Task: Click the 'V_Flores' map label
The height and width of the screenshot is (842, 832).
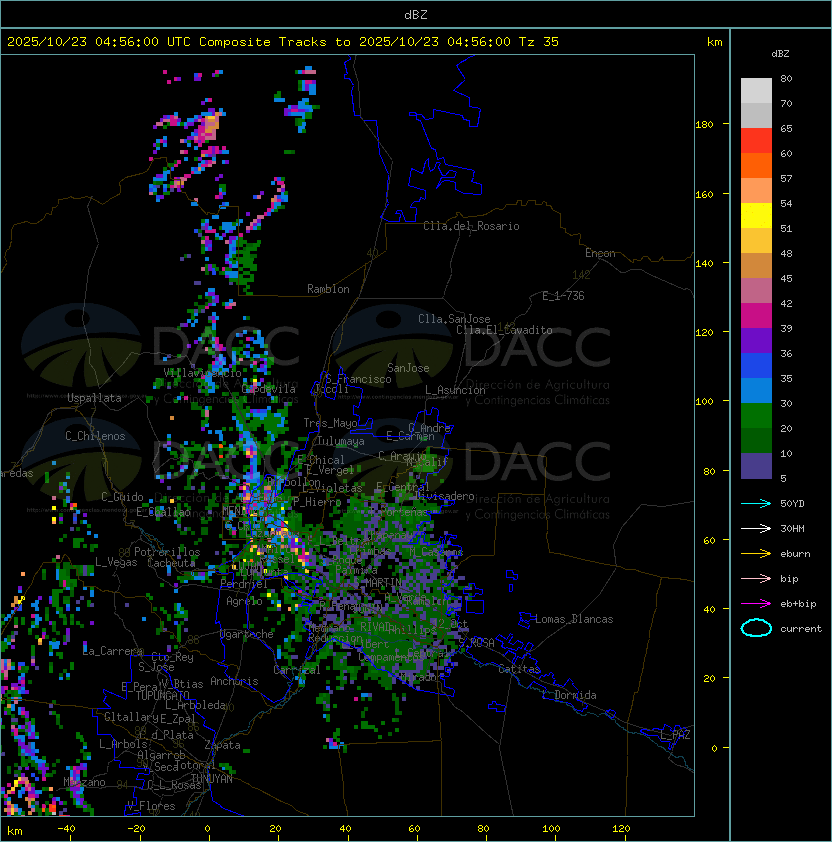Action: click(151, 806)
